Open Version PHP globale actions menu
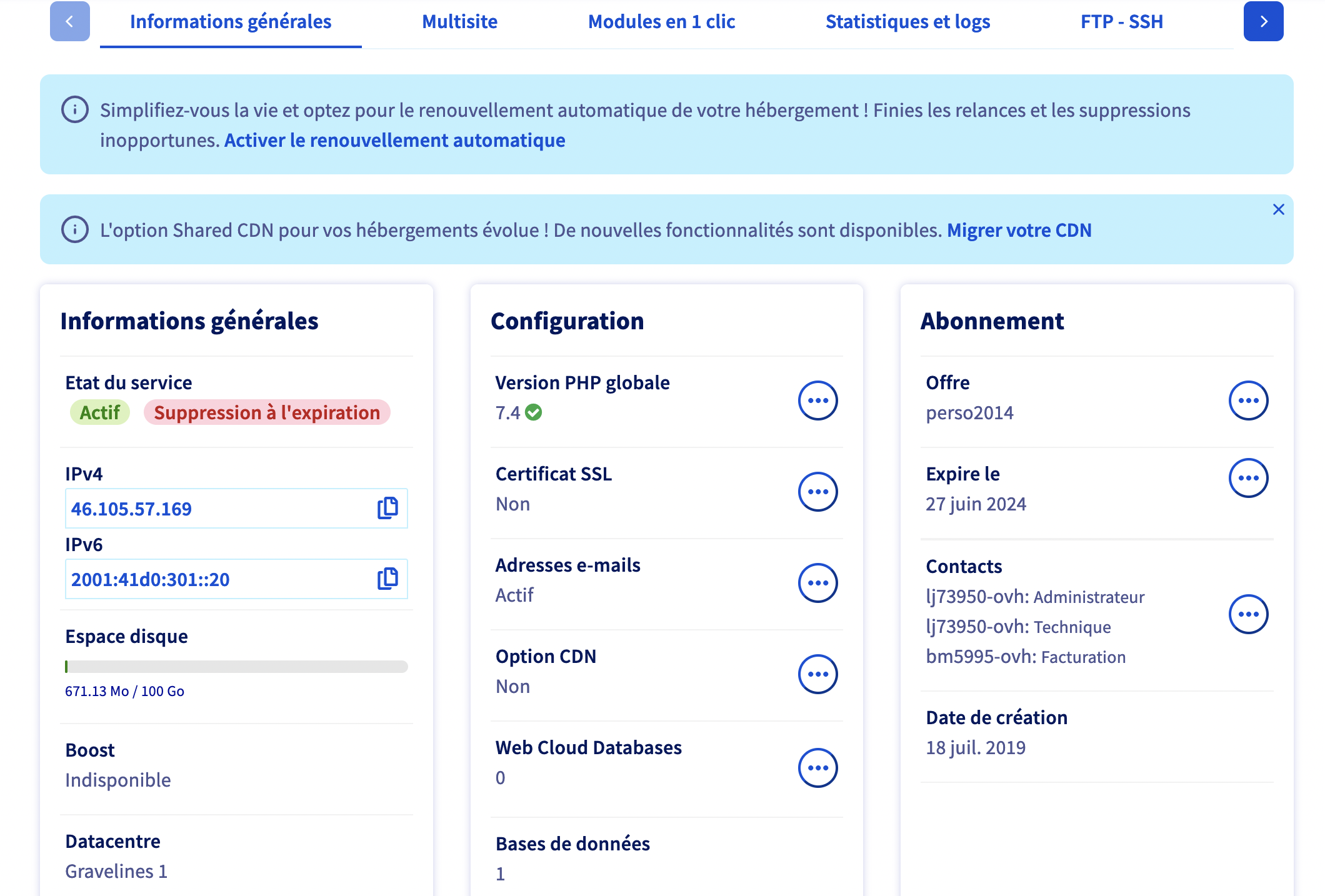 [x=817, y=401]
